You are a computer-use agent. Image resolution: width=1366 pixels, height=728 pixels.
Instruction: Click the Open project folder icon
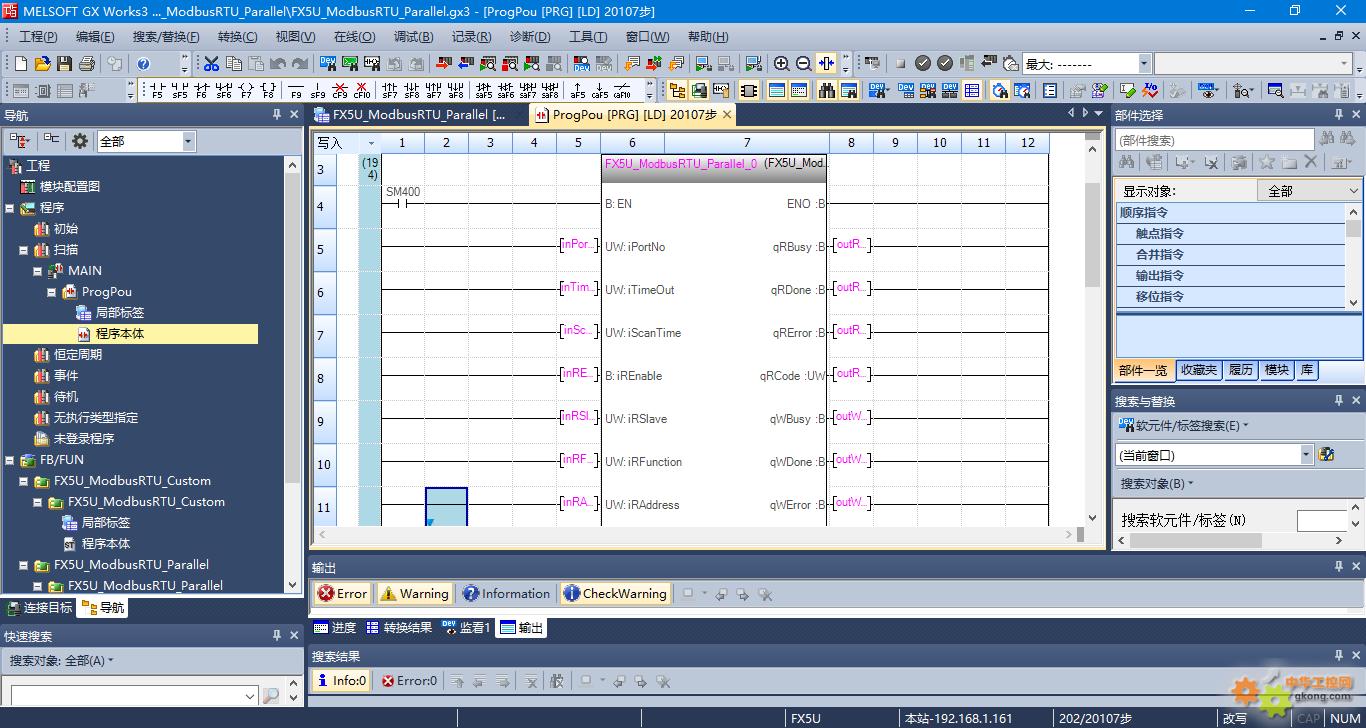[42, 64]
